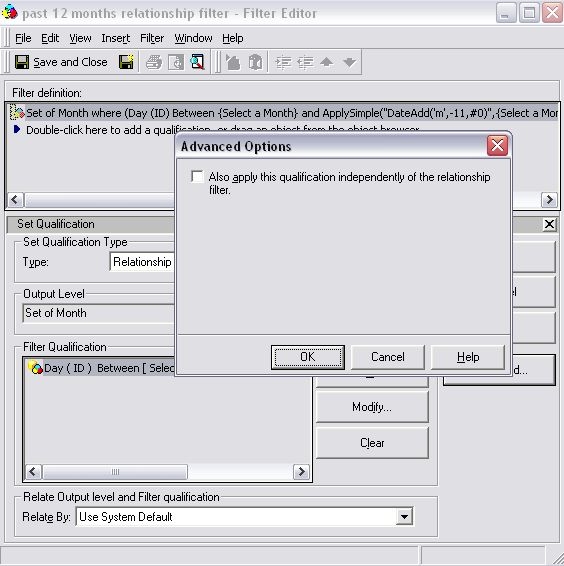Screen dimensions: 564x566
Task: Click the print icon in the toolbar
Action: point(153,63)
